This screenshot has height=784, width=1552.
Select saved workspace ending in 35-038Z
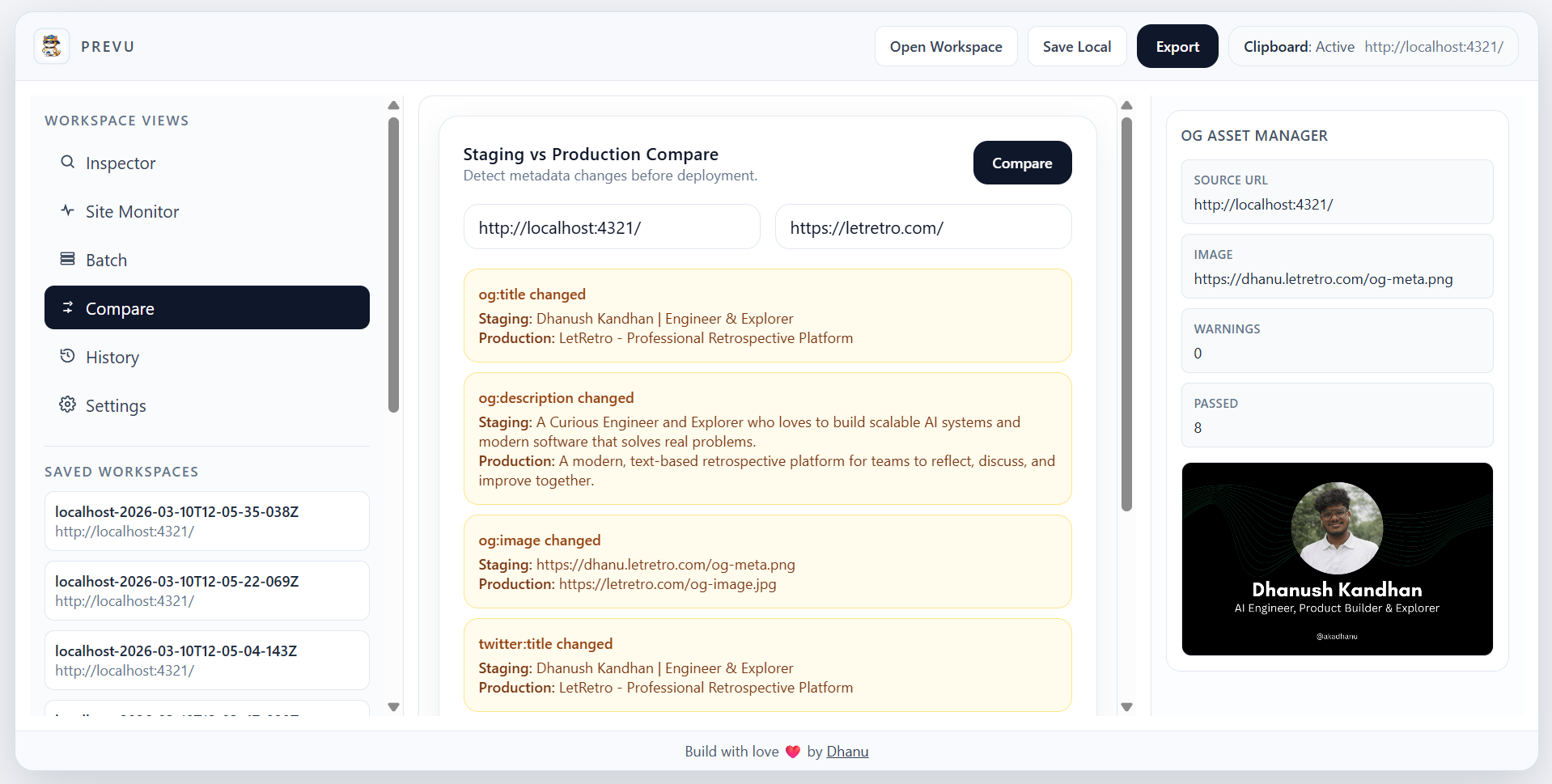click(206, 521)
